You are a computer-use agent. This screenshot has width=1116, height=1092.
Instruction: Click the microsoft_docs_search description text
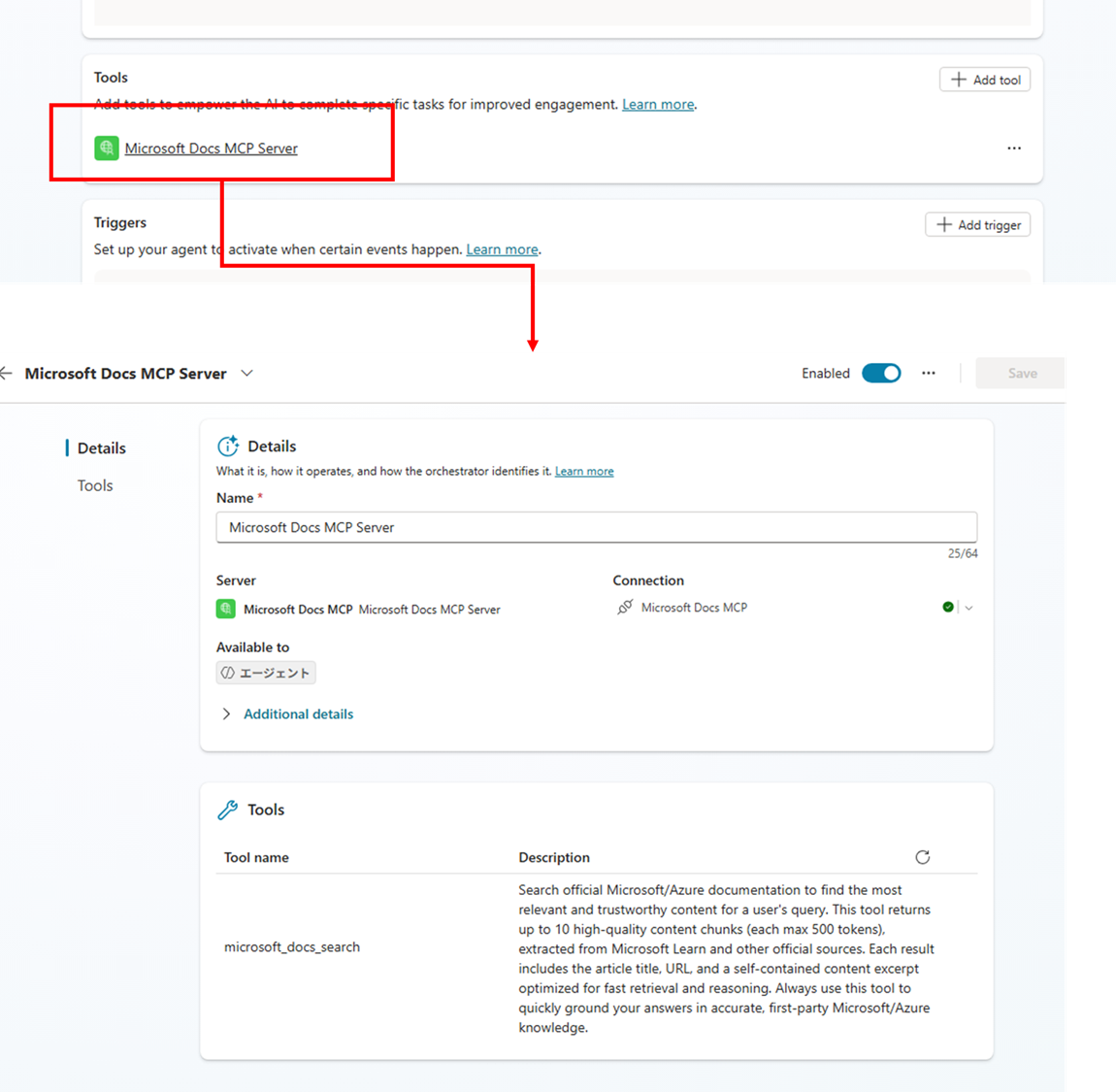[x=726, y=959]
